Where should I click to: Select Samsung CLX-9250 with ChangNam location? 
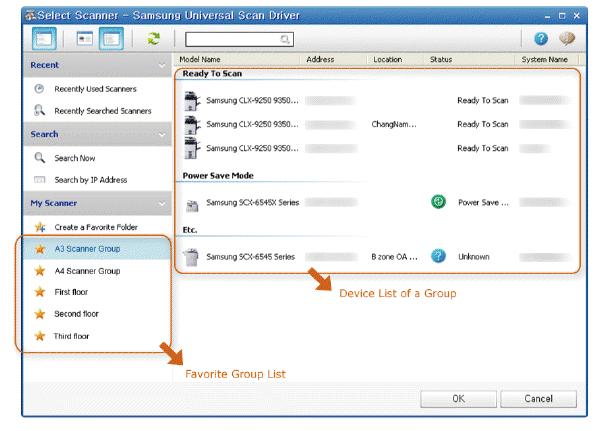[378, 124]
